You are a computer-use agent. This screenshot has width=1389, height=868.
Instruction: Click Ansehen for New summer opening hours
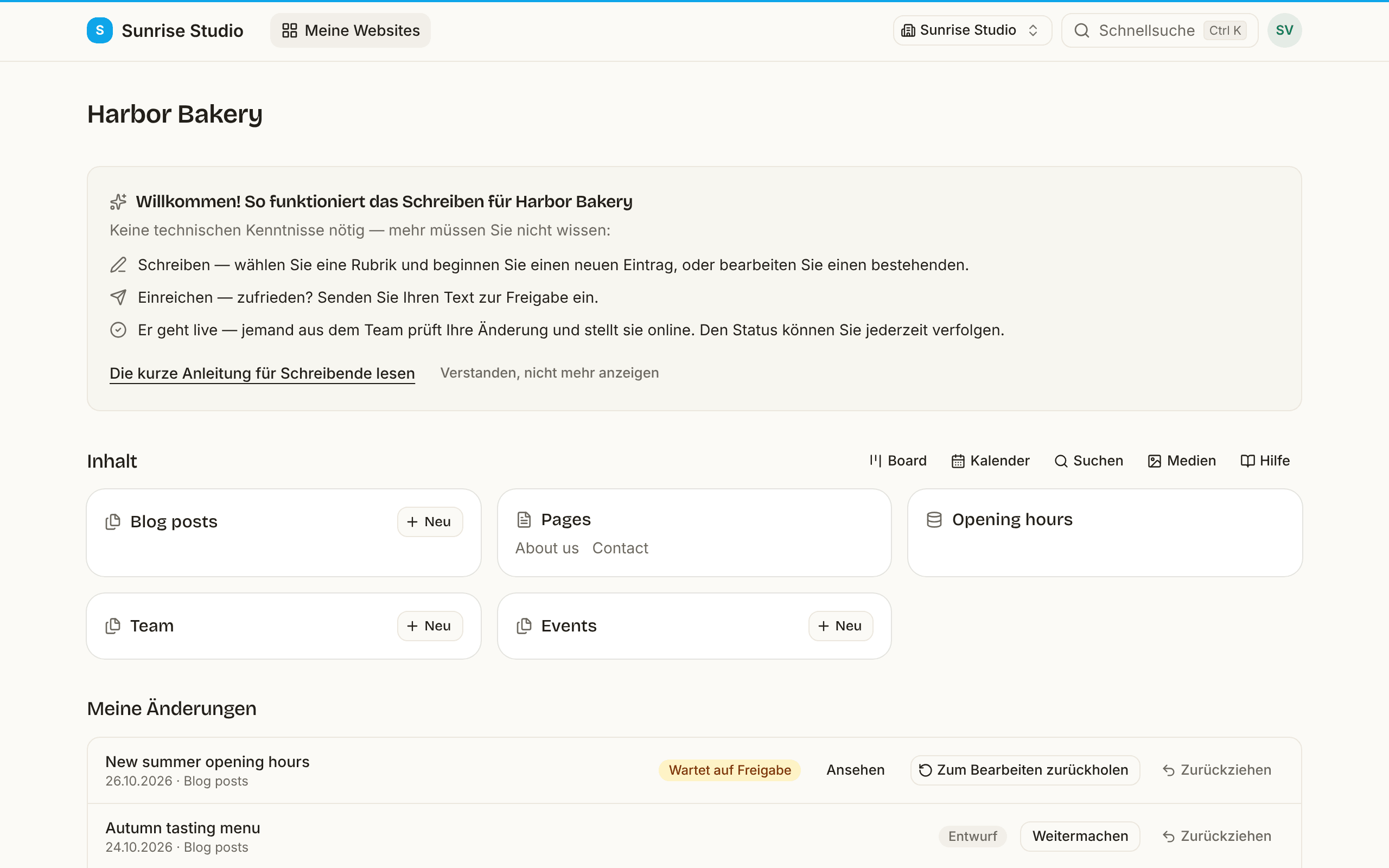(x=855, y=770)
